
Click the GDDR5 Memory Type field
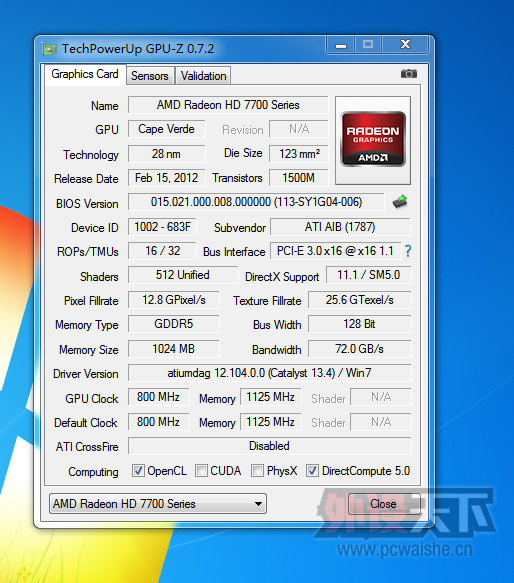pyautogui.click(x=174, y=324)
